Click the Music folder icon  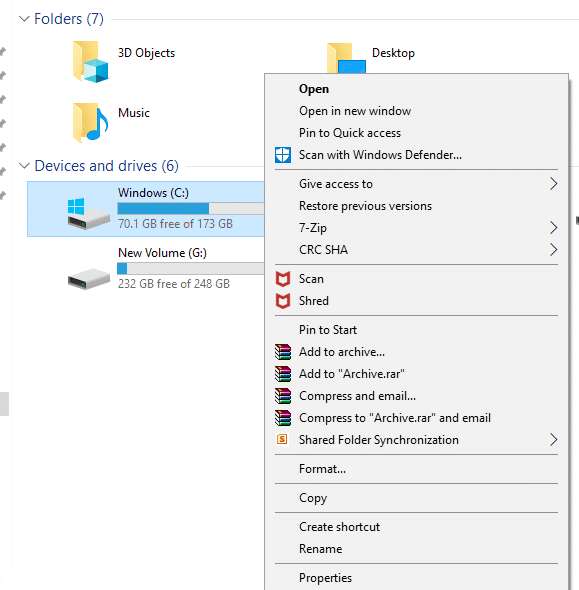pos(91,122)
